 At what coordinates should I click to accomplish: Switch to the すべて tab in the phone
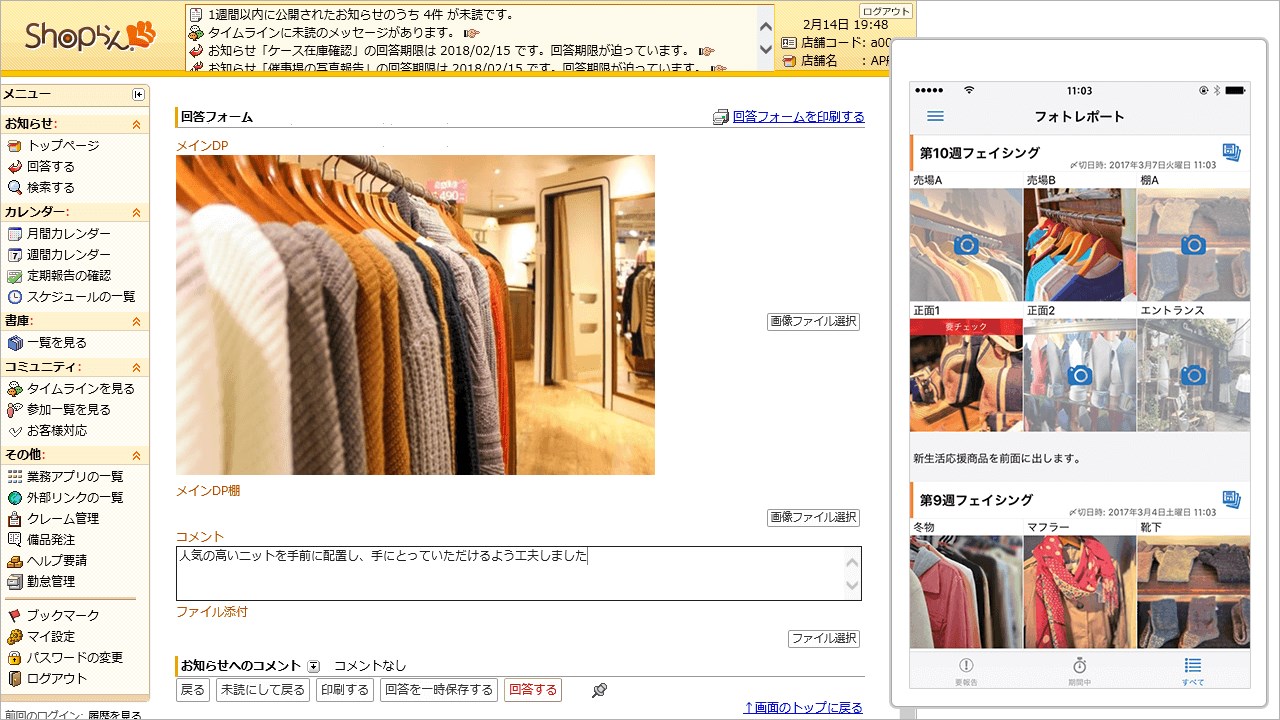click(x=1193, y=671)
